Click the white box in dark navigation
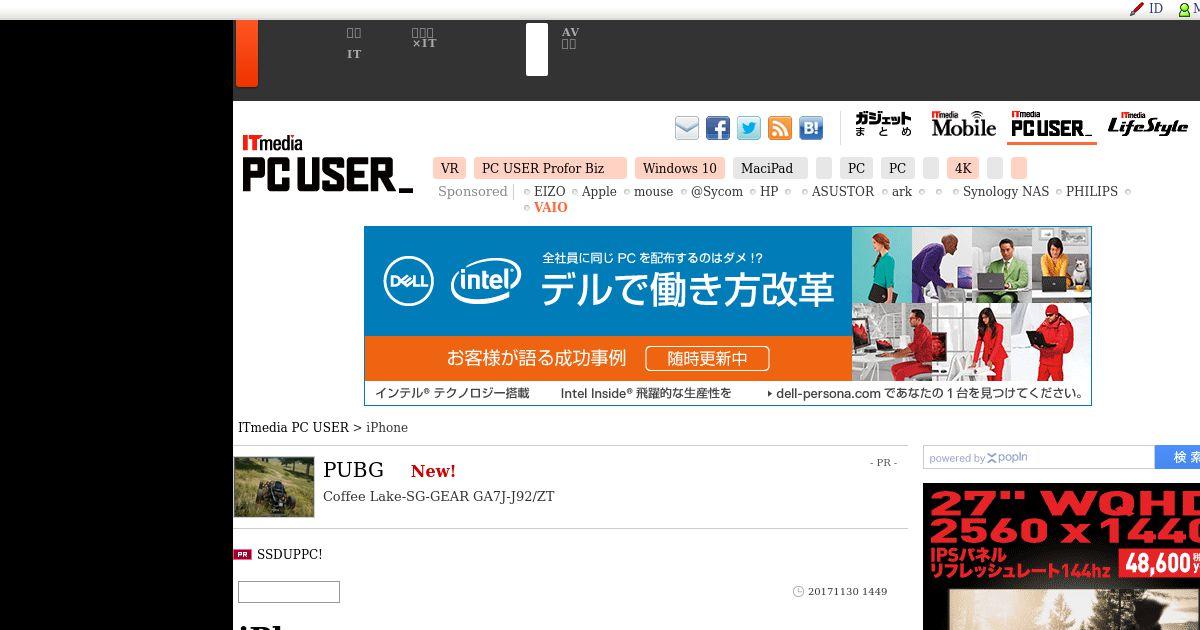 click(537, 50)
